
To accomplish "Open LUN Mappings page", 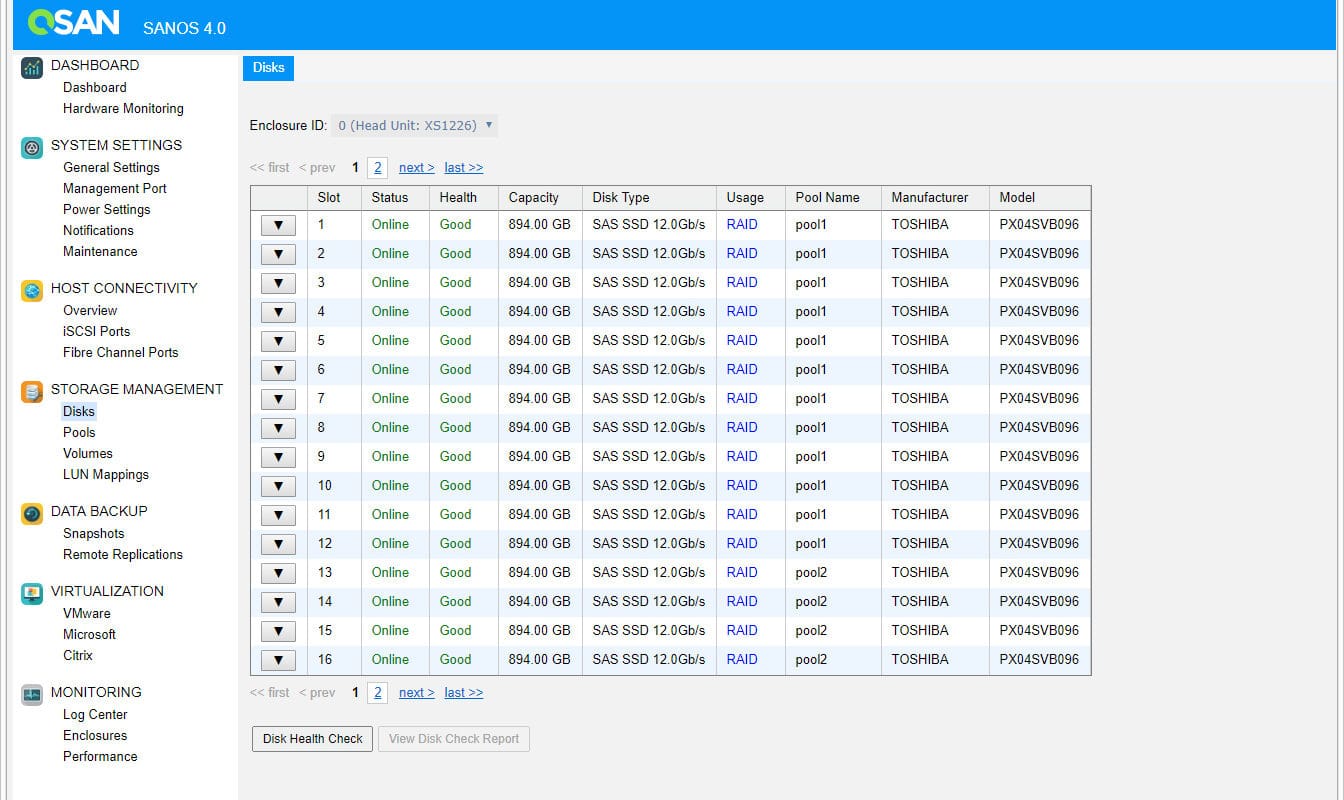I will pyautogui.click(x=106, y=474).
